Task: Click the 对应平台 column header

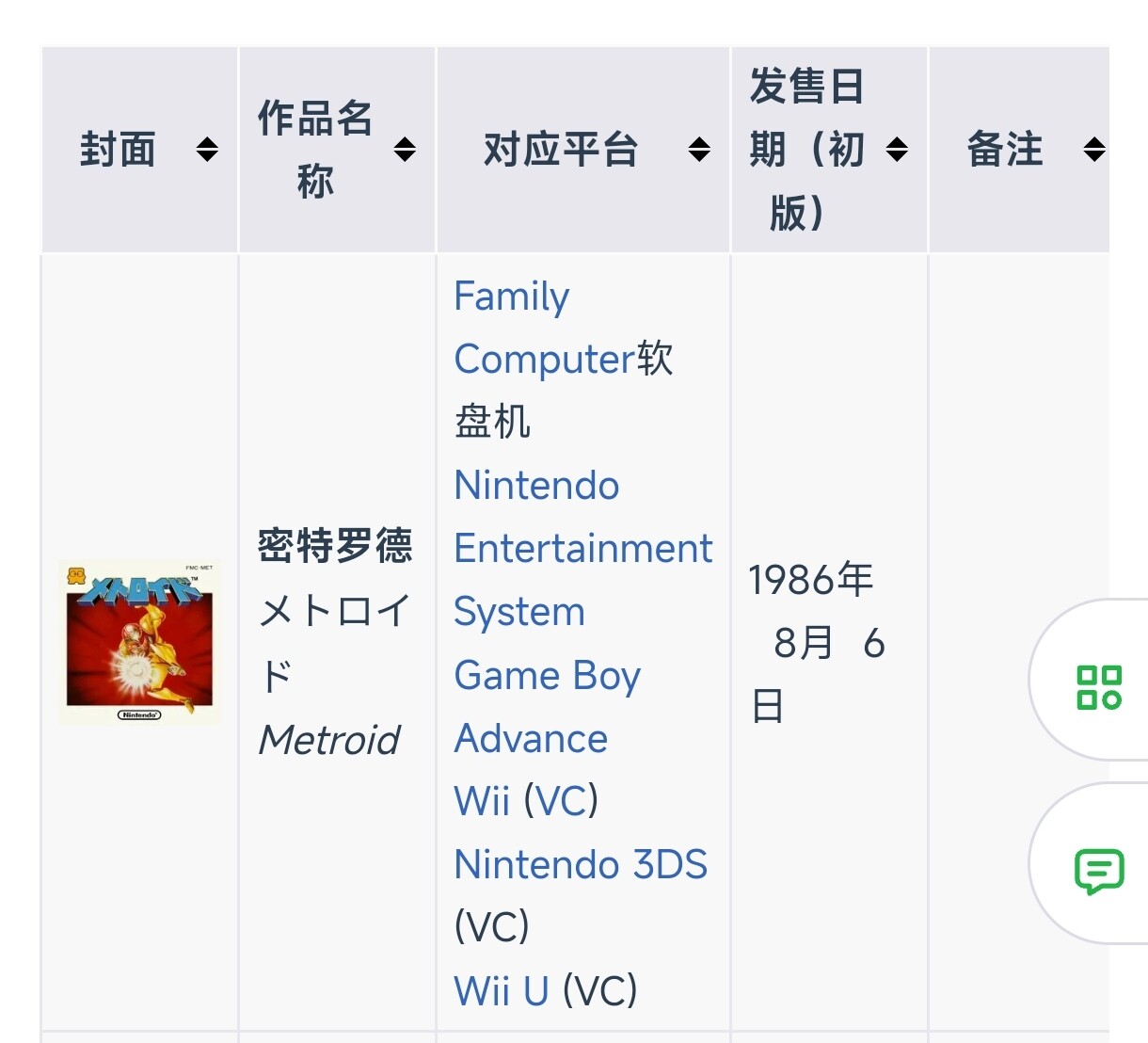Action: (x=561, y=150)
